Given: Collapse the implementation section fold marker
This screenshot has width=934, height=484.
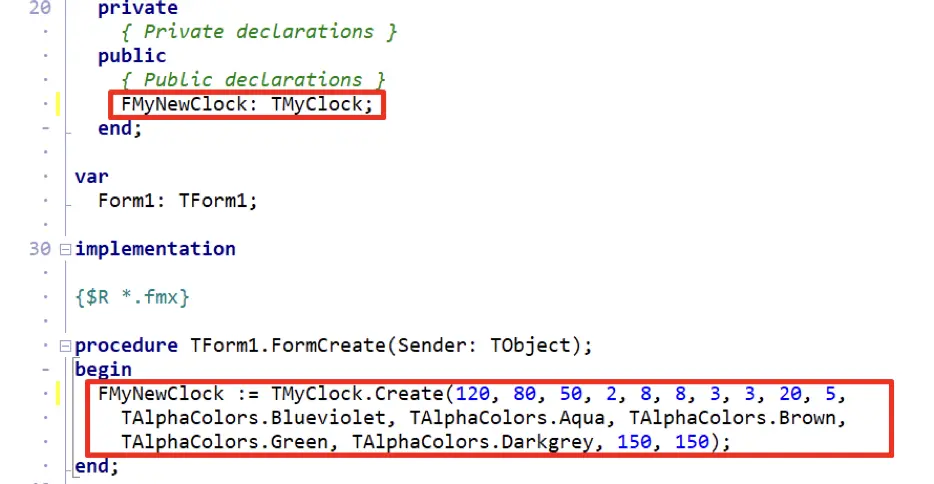Looking at the screenshot, I should click(x=66, y=249).
